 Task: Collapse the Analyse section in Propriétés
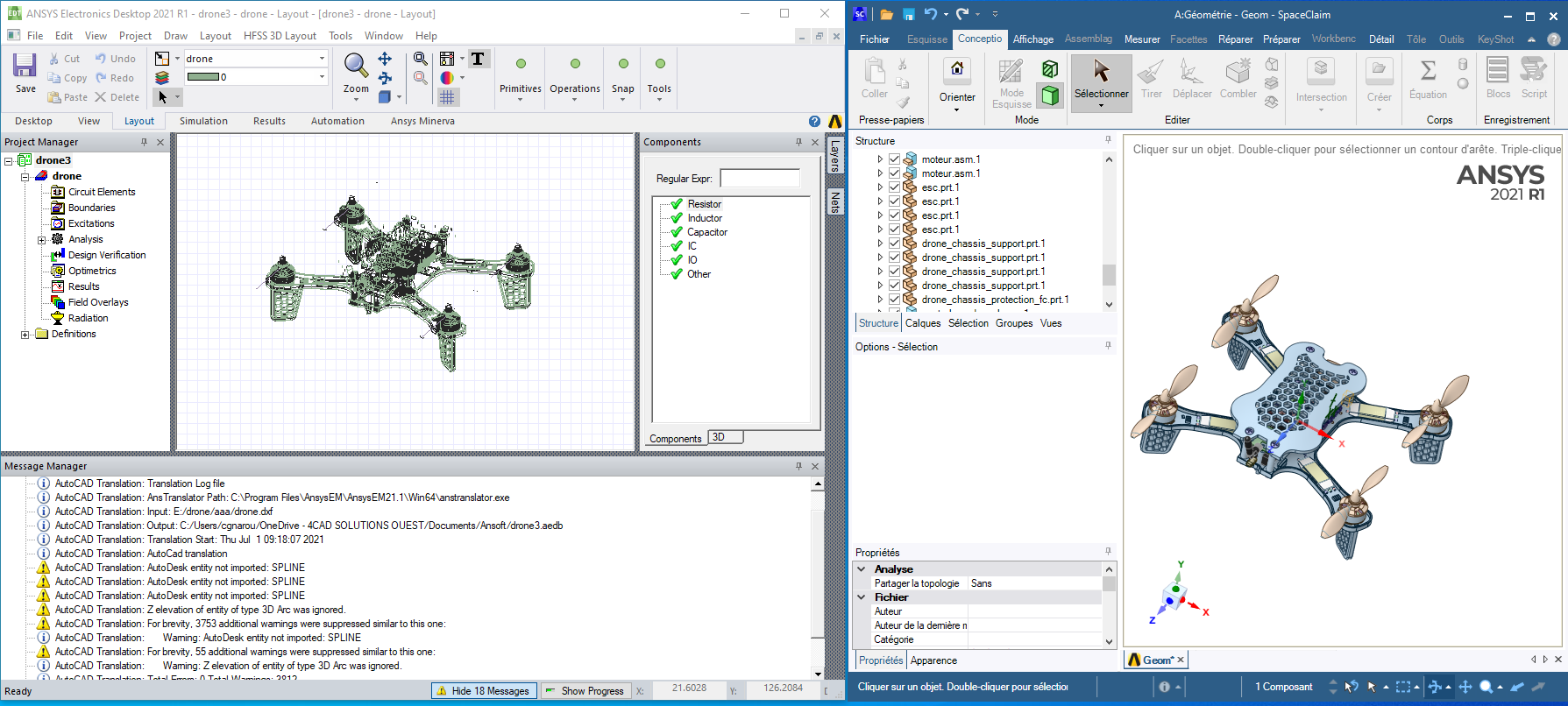862,569
